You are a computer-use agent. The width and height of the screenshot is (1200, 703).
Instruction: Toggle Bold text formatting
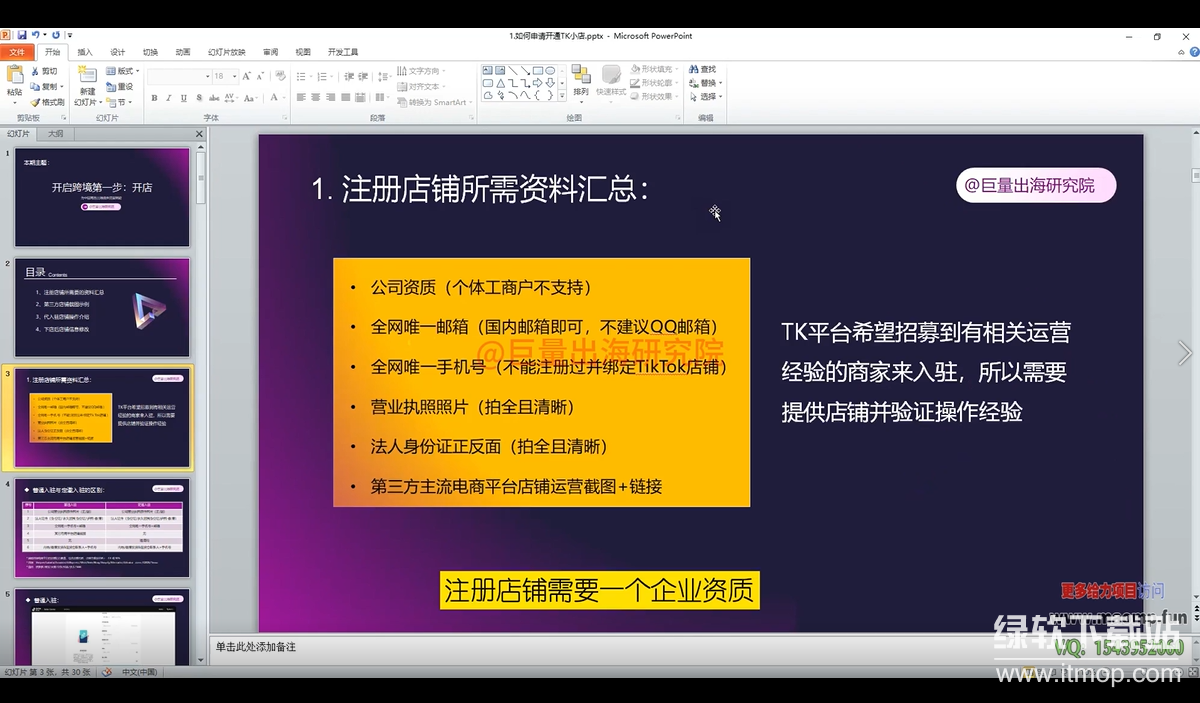(154, 98)
